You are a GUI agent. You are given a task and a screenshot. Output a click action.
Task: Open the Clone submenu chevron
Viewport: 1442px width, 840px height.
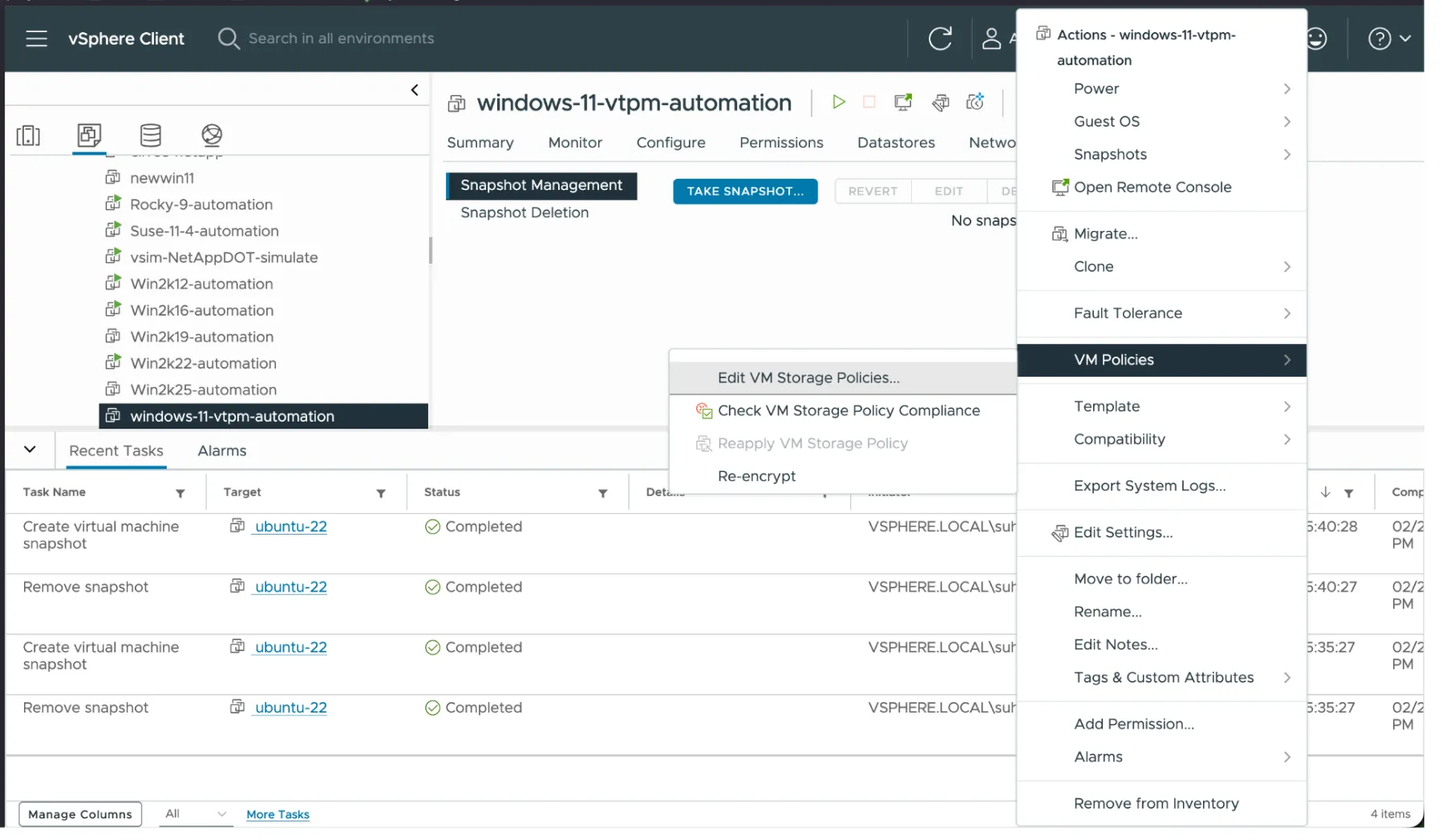(x=1287, y=266)
